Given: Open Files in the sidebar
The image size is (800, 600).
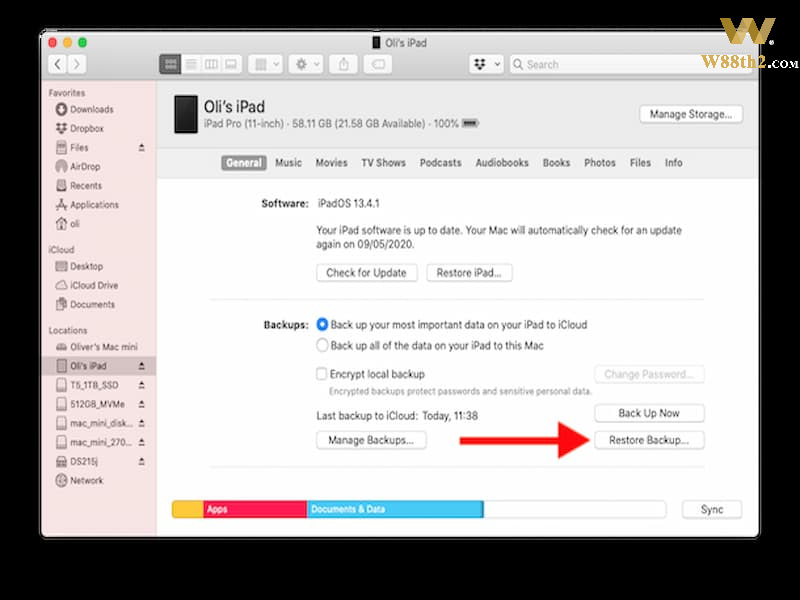Looking at the screenshot, I should pos(72,147).
